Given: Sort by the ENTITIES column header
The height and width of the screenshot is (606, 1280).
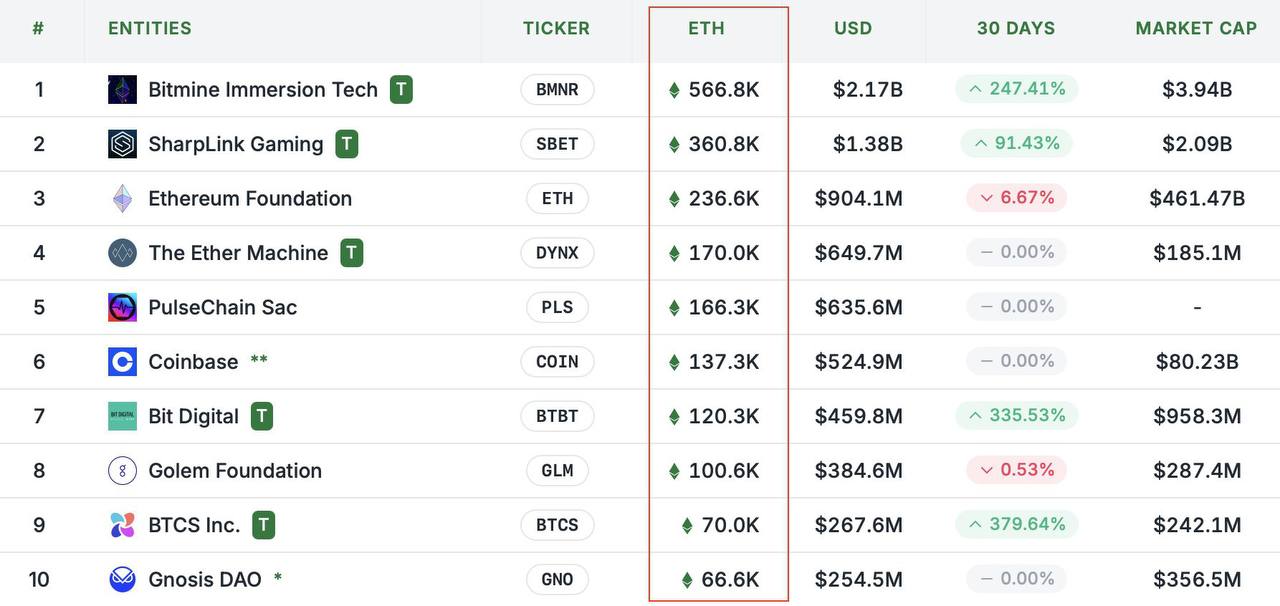Looking at the screenshot, I should 150,28.
